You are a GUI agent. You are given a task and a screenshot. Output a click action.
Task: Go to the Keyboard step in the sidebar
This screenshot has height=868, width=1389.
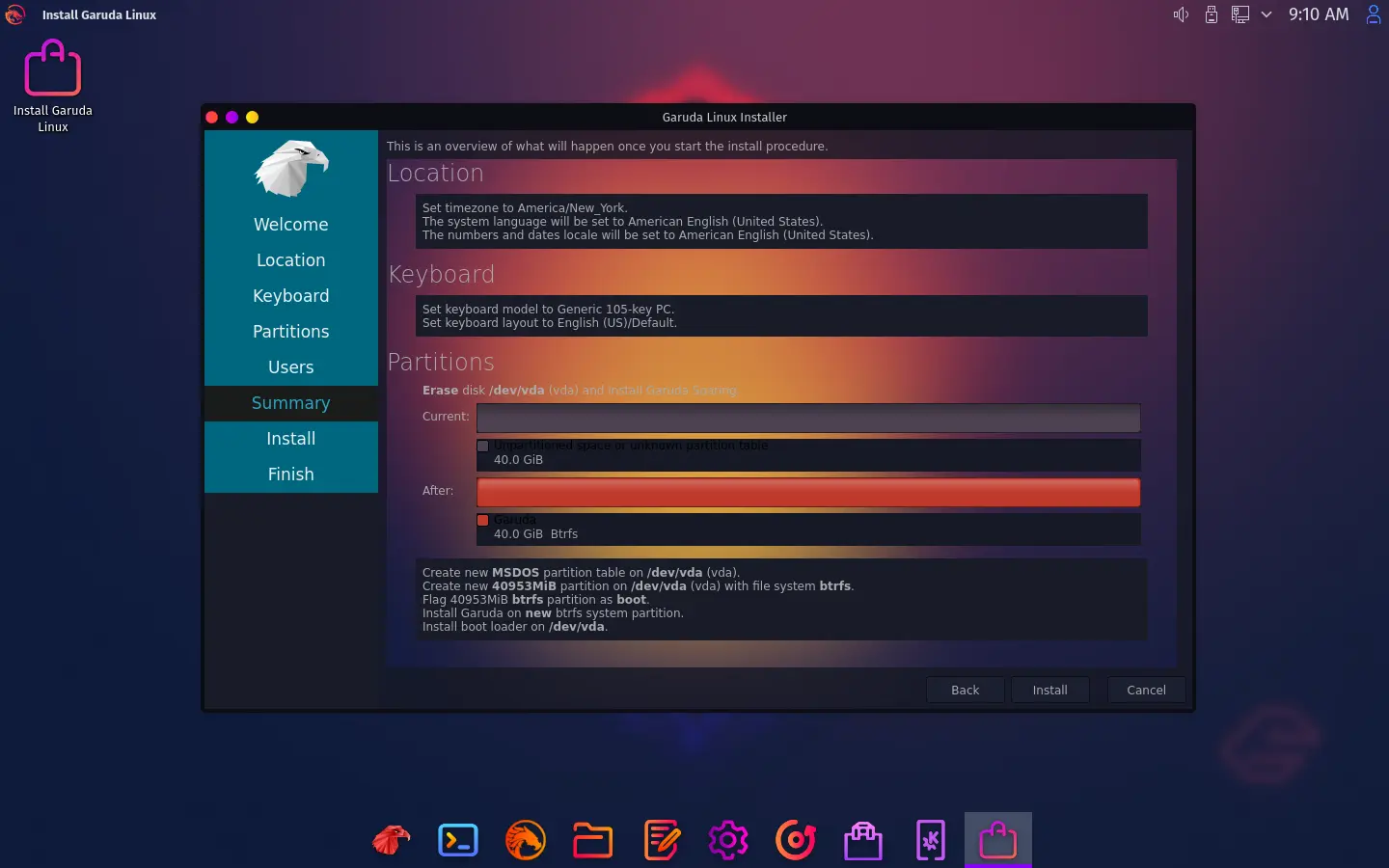click(x=291, y=296)
